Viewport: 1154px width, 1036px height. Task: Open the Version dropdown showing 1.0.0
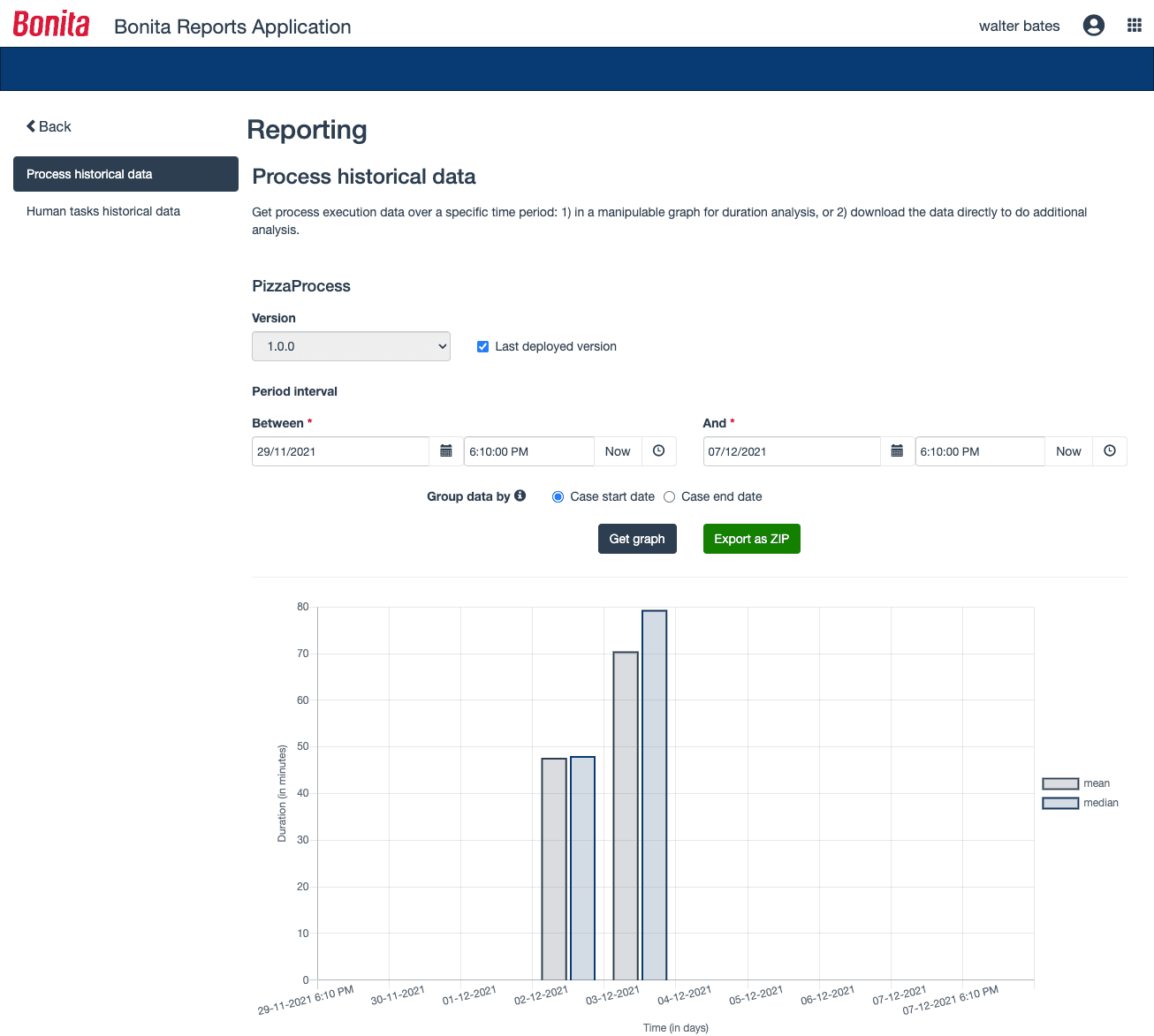(x=351, y=346)
